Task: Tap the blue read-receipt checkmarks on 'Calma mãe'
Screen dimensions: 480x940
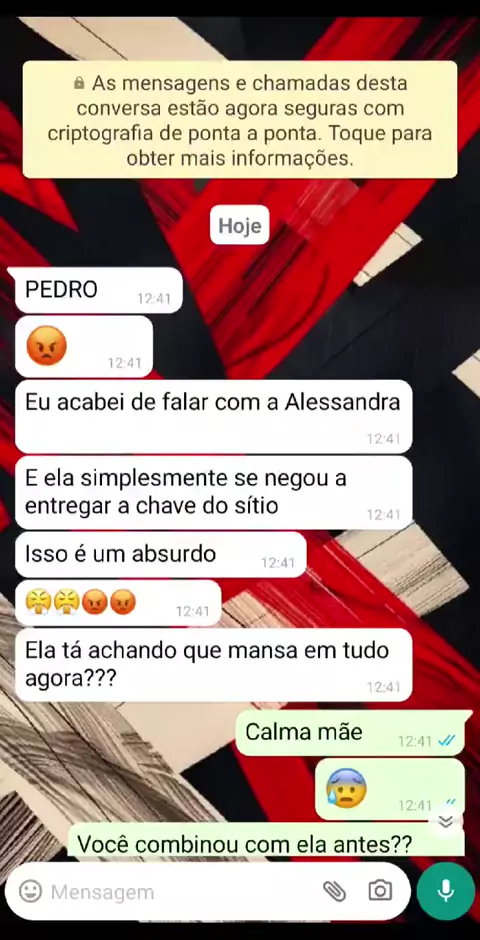Action: [x=447, y=741]
